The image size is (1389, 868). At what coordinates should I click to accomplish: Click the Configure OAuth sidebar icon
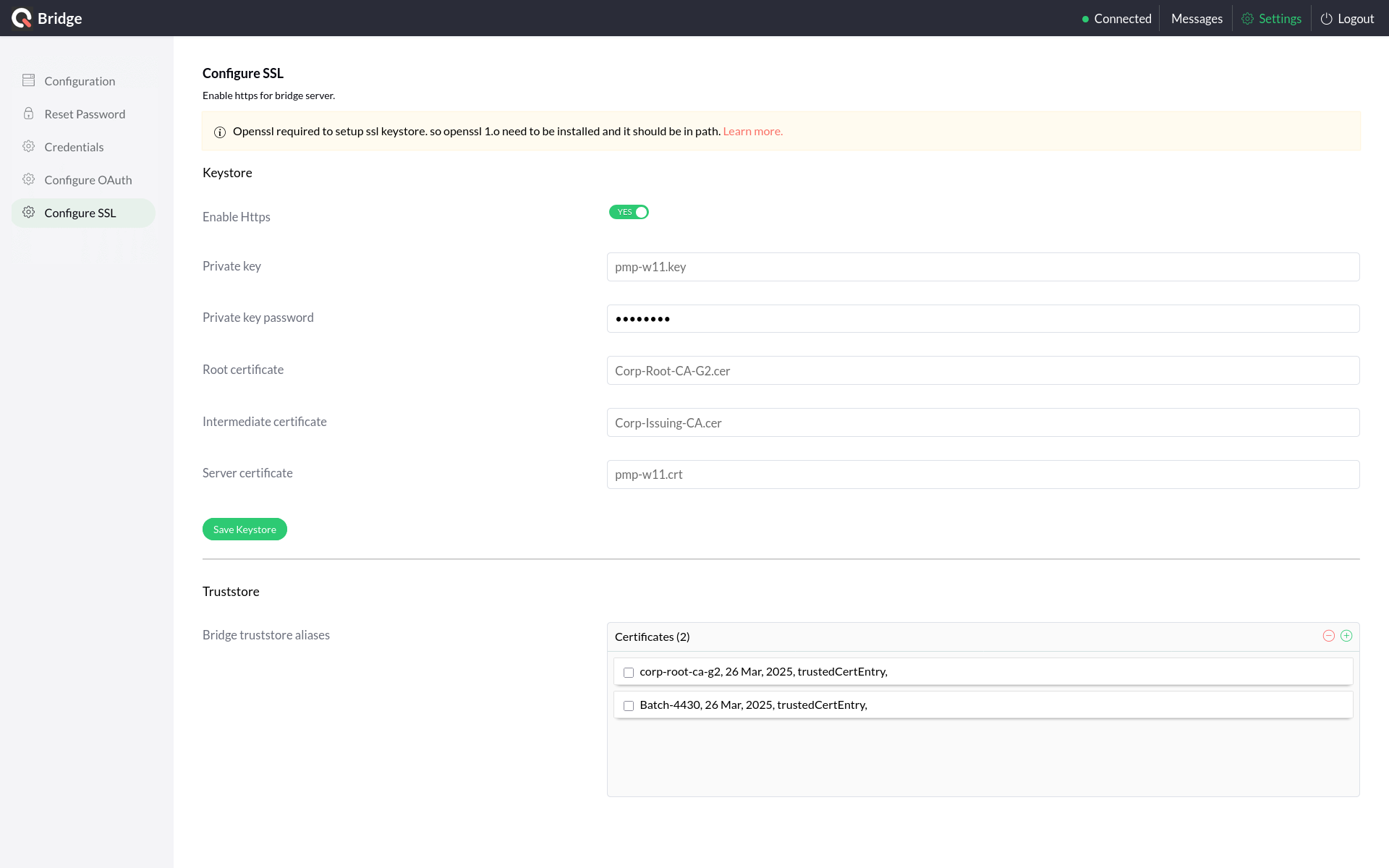(29, 179)
